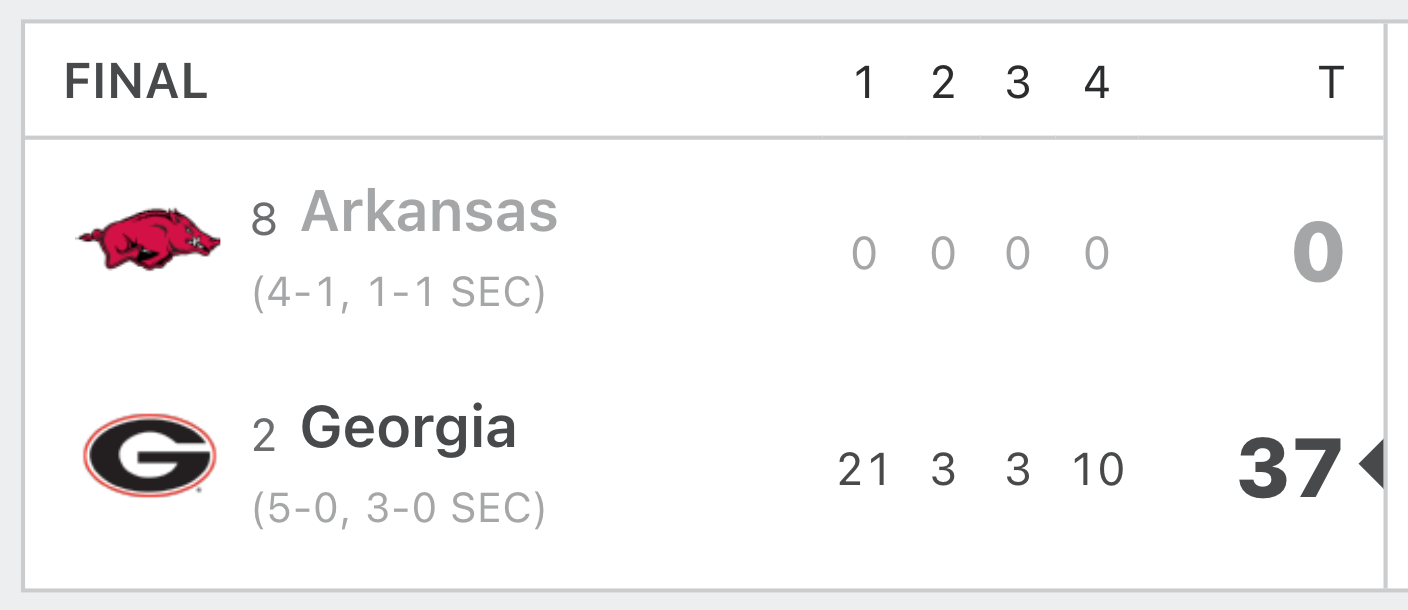Viewport: 1408px width, 610px height.
Task: Select the 1st quarter column header
Action: click(x=865, y=83)
